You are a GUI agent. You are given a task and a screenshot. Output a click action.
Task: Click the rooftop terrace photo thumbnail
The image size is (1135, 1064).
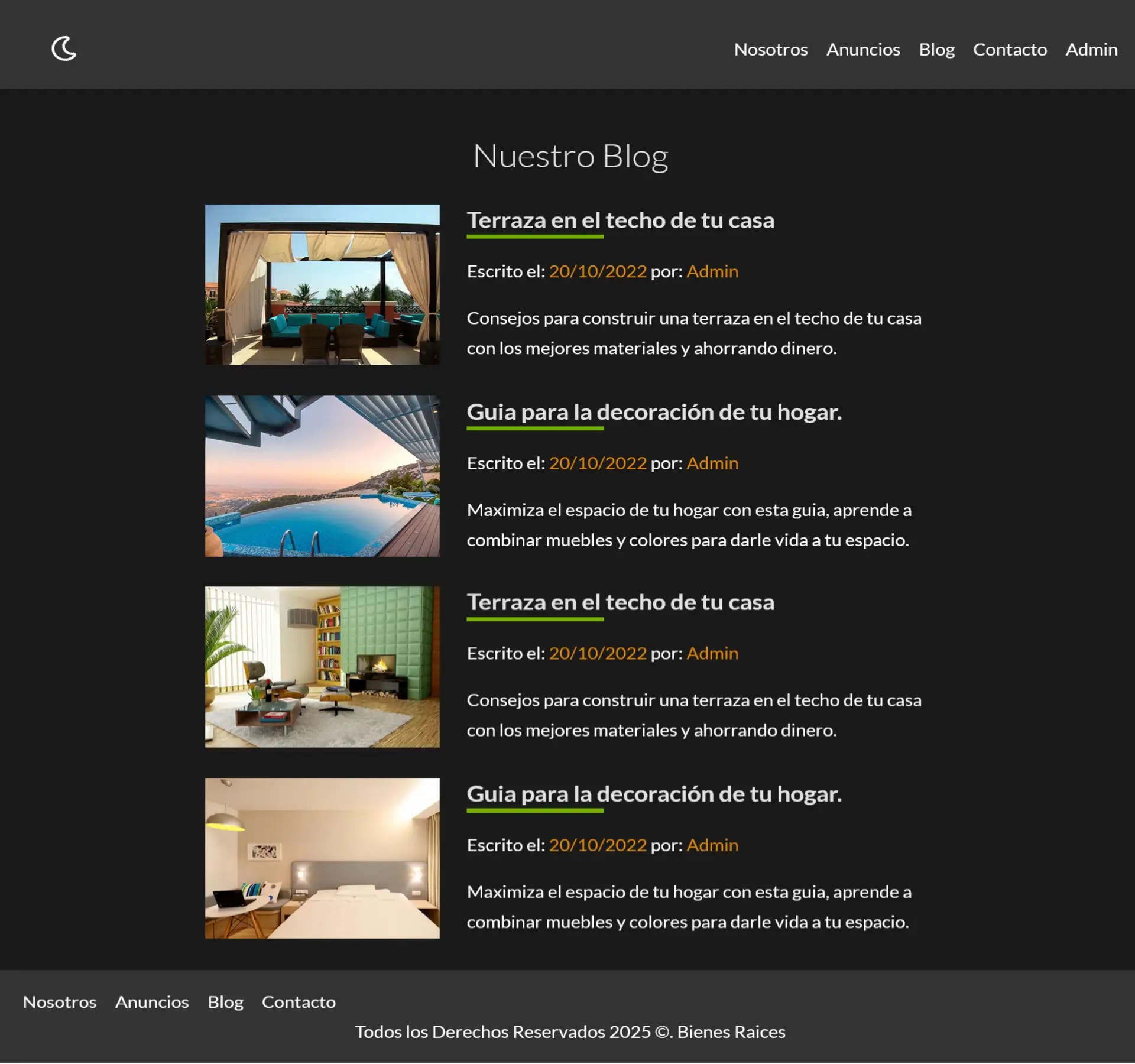(x=322, y=284)
